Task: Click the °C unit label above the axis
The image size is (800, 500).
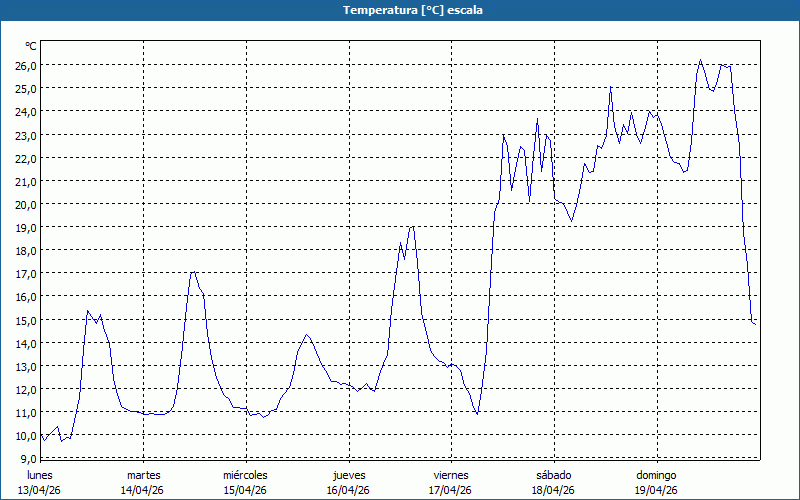Action: point(31,46)
